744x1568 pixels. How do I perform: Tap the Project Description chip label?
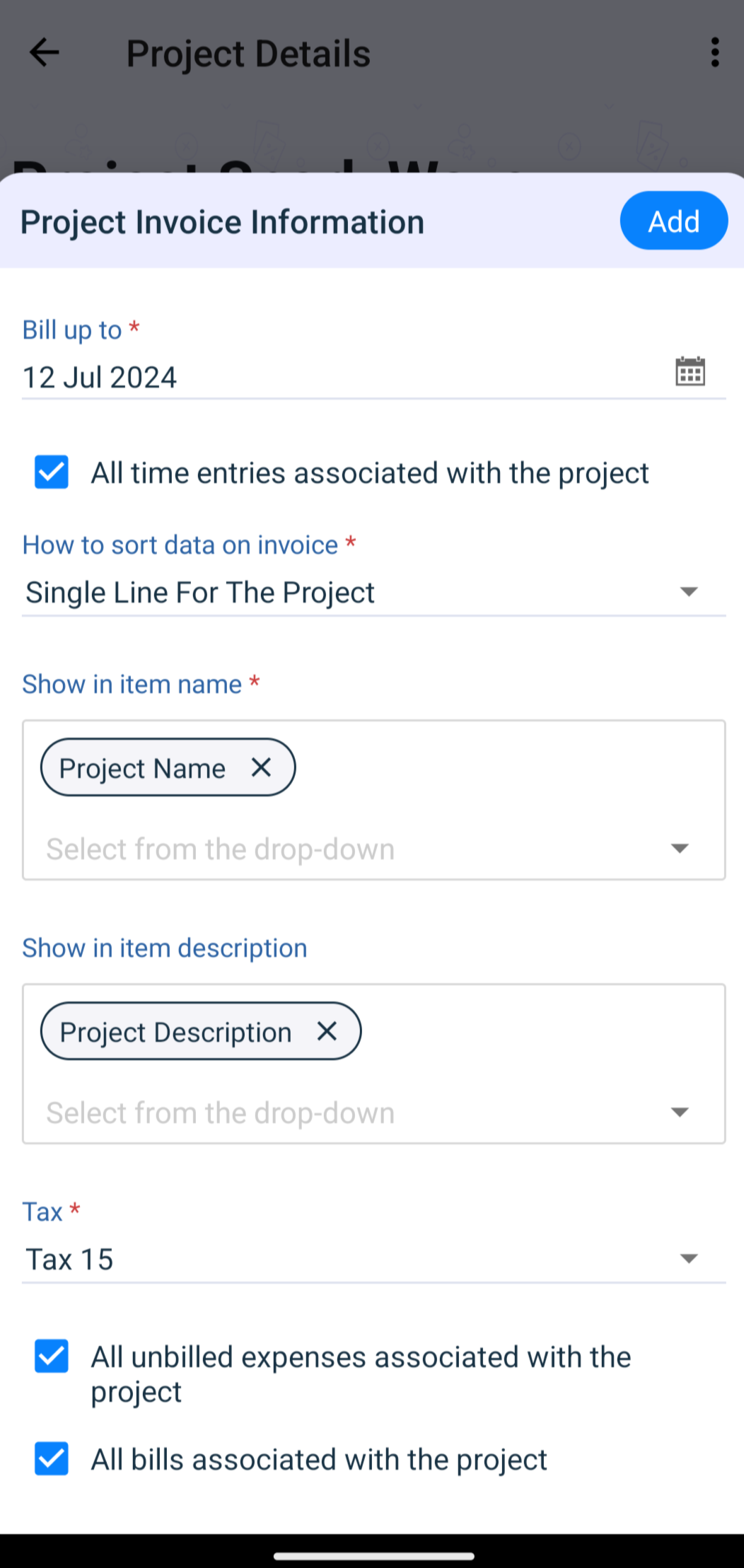click(x=175, y=1032)
